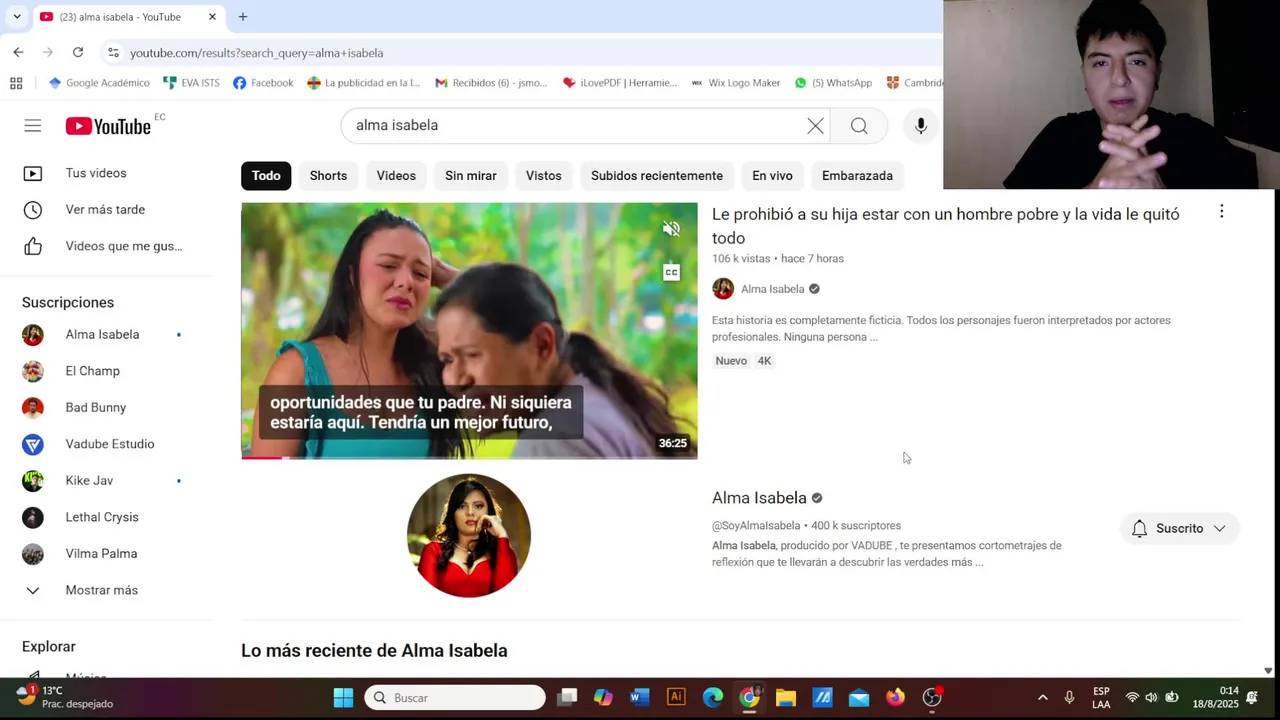
Task: Open the Recibidos Gmail bookmark
Action: click(491, 83)
